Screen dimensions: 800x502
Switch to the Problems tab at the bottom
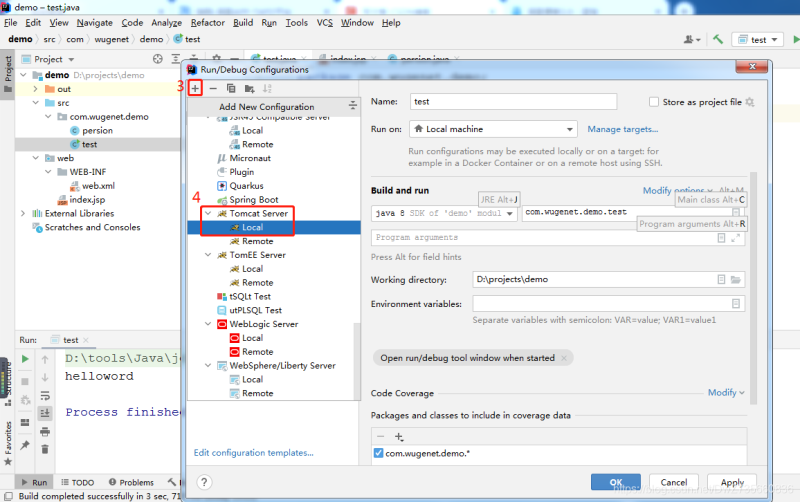(x=131, y=482)
